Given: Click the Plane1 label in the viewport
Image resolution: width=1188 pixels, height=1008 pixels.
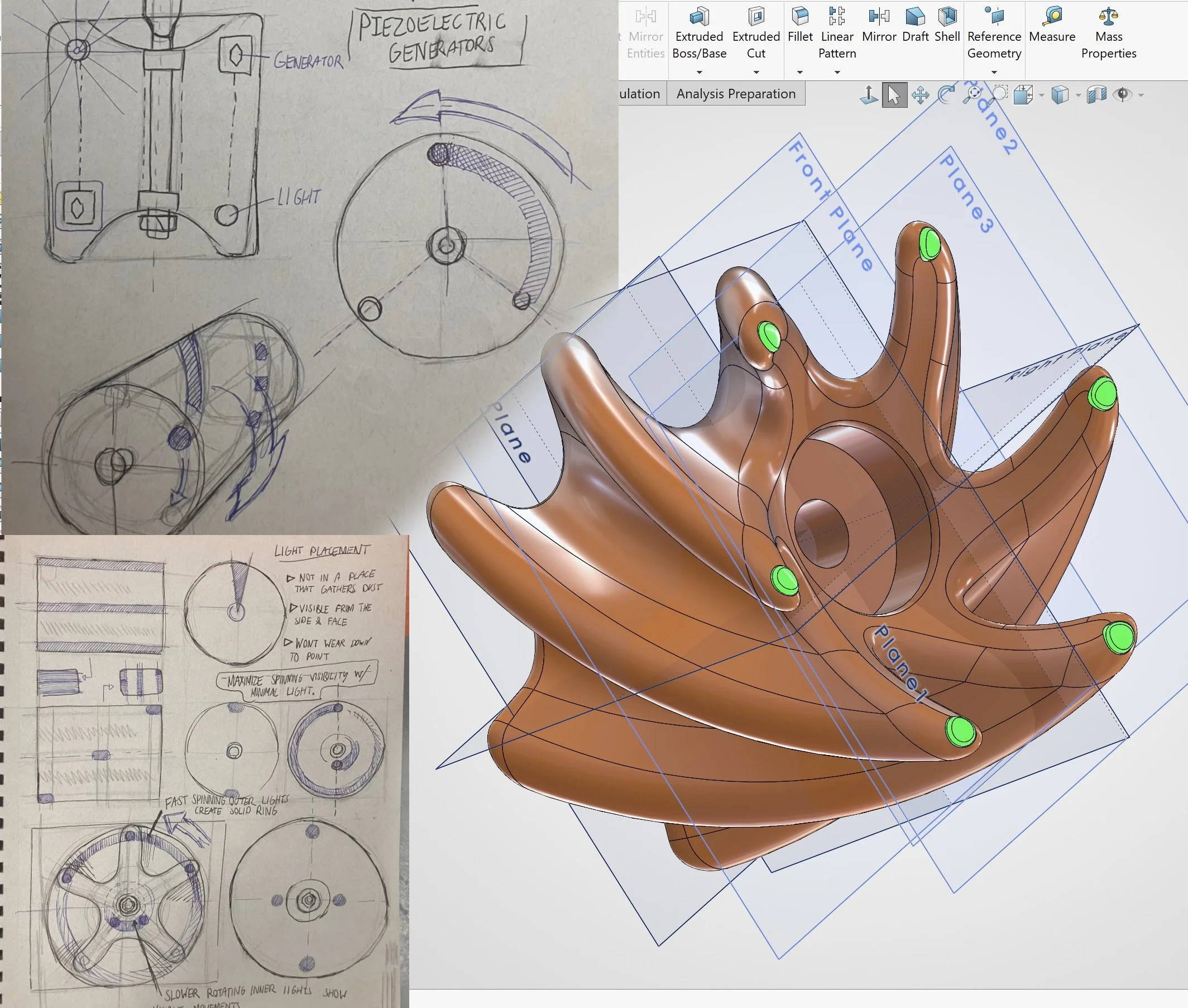Looking at the screenshot, I should tap(900, 663).
